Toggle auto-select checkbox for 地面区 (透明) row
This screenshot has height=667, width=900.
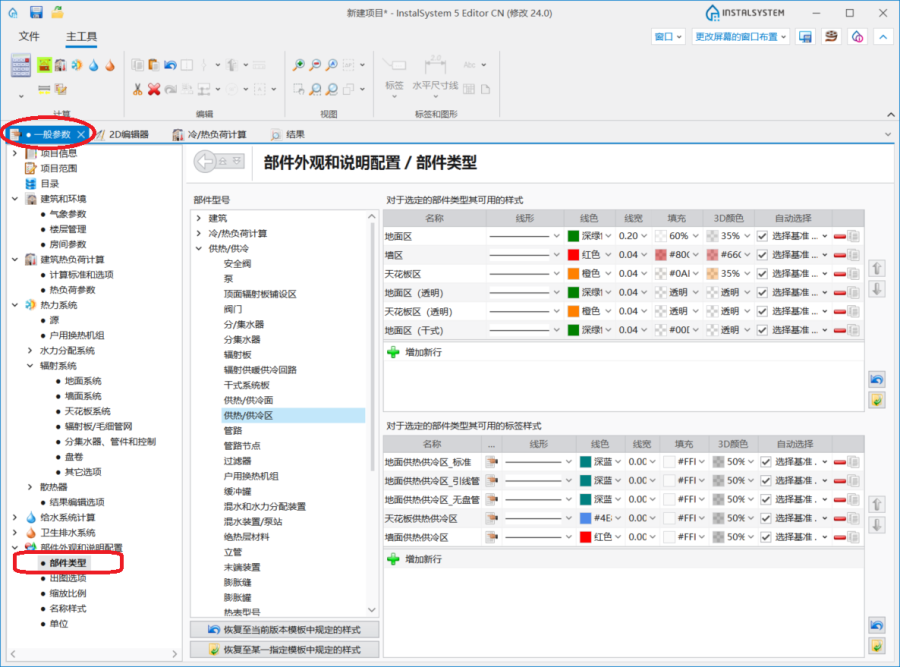[x=762, y=293]
